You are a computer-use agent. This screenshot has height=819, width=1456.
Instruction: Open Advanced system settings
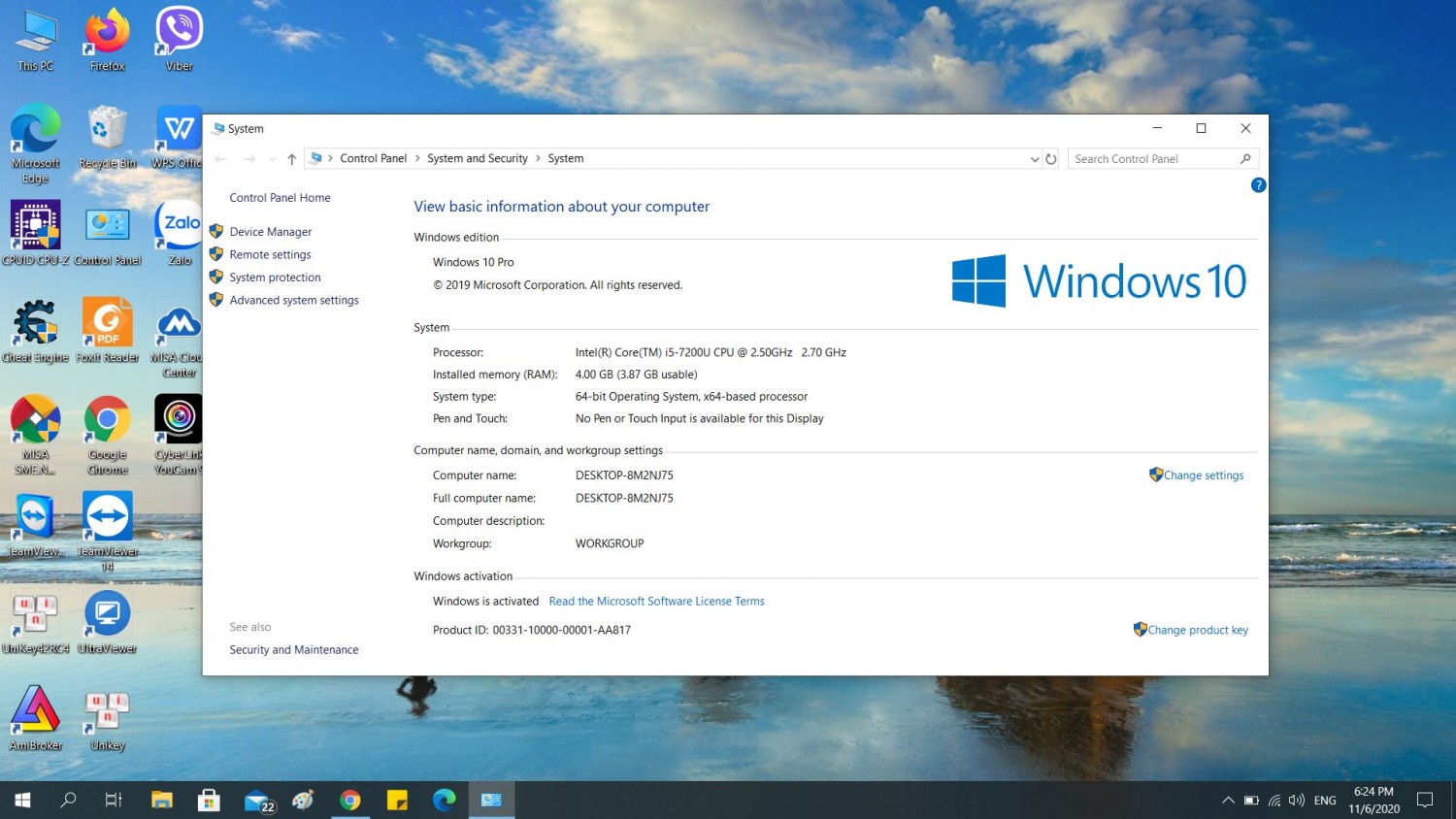pos(293,301)
